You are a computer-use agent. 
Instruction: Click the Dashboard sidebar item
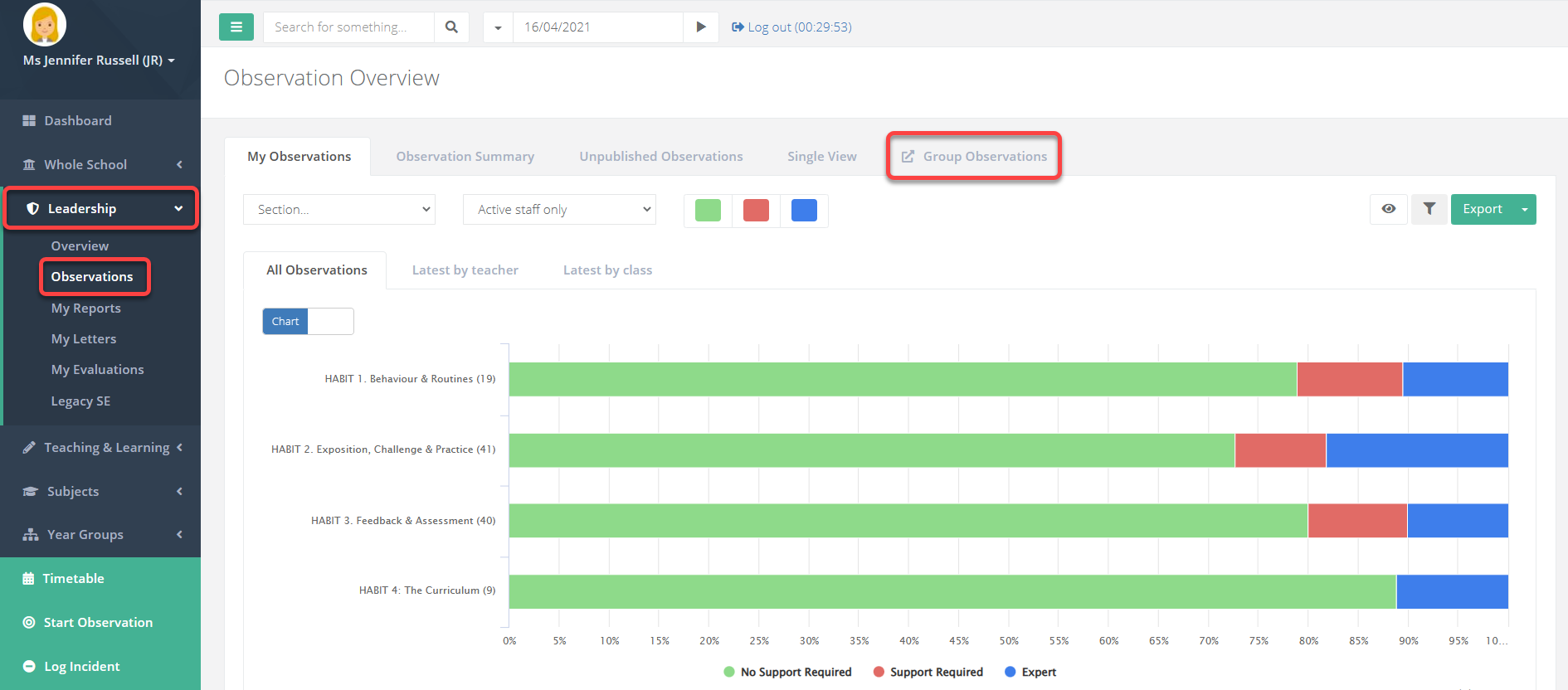[x=100, y=120]
